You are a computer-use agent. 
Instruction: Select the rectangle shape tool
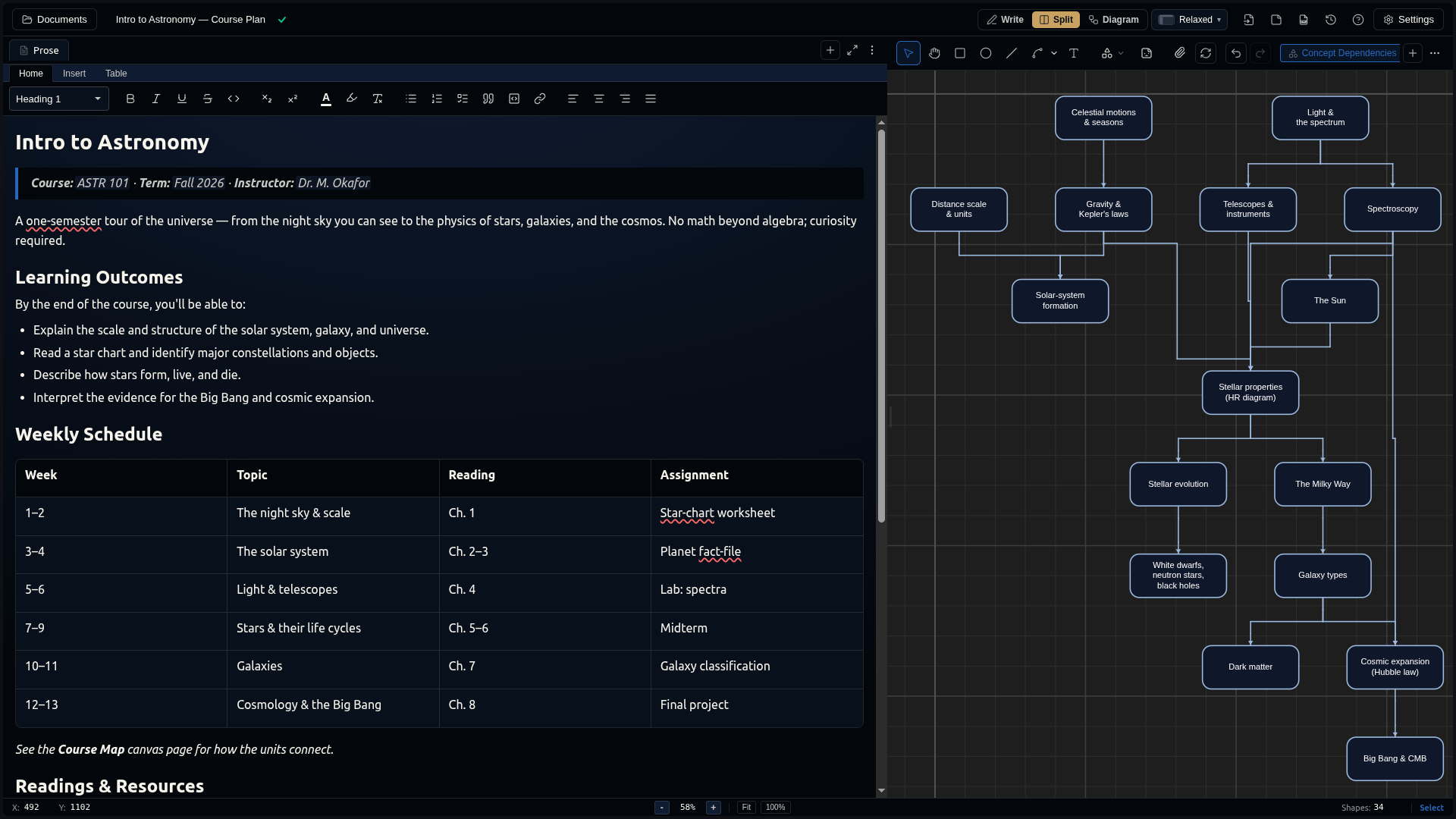click(960, 53)
